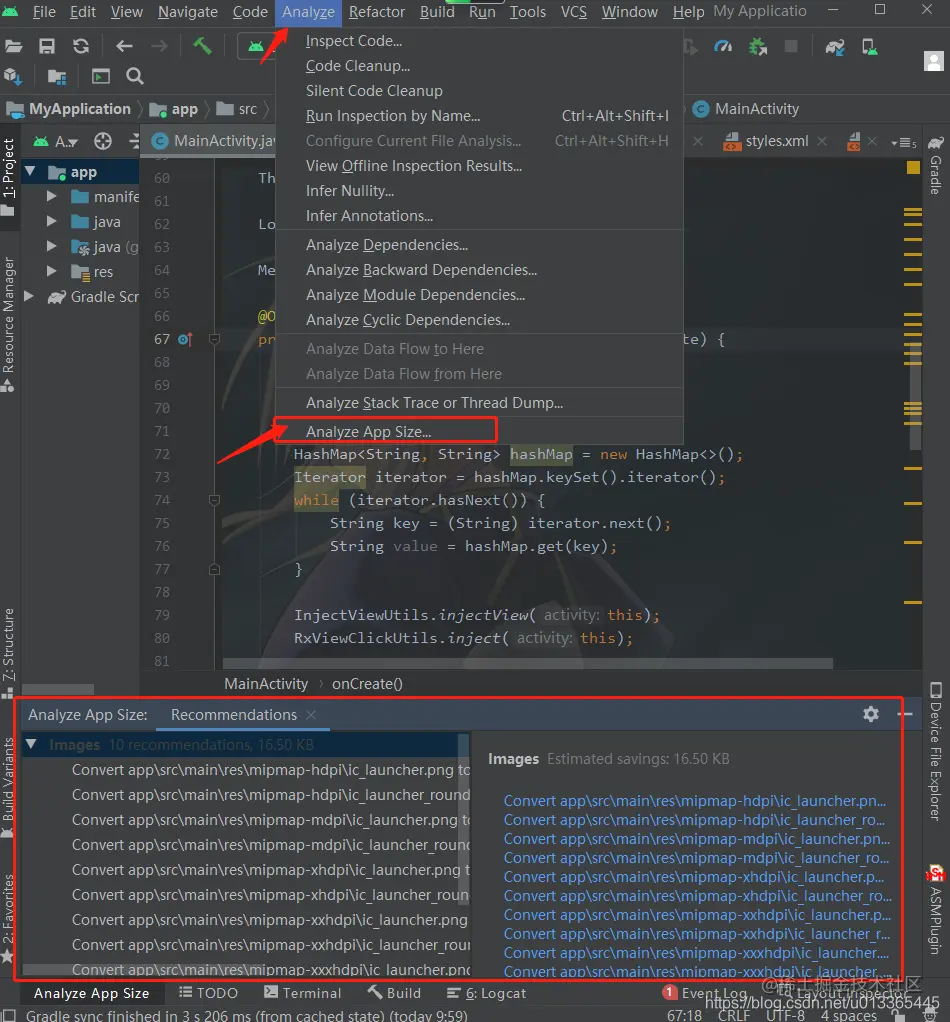
Task: Open the Project Structure icon
Action: (57, 77)
